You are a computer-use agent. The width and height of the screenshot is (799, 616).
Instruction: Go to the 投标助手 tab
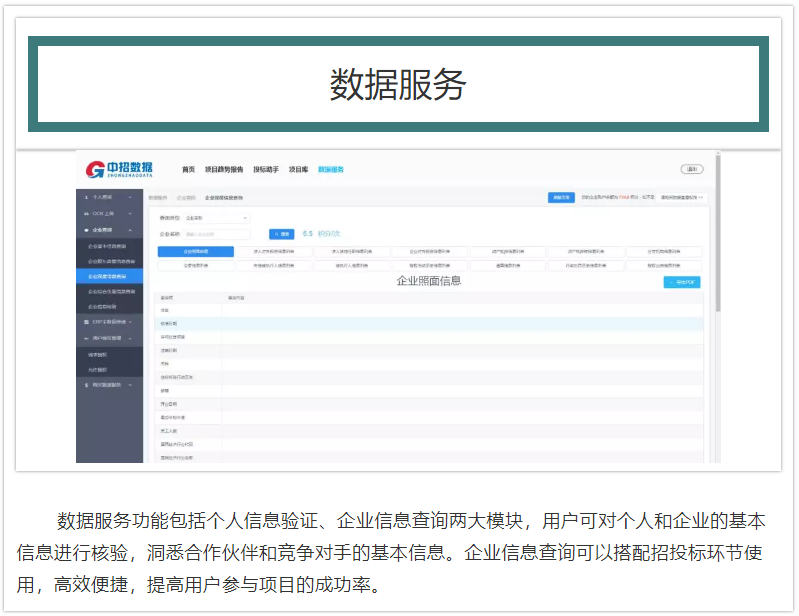point(266,170)
